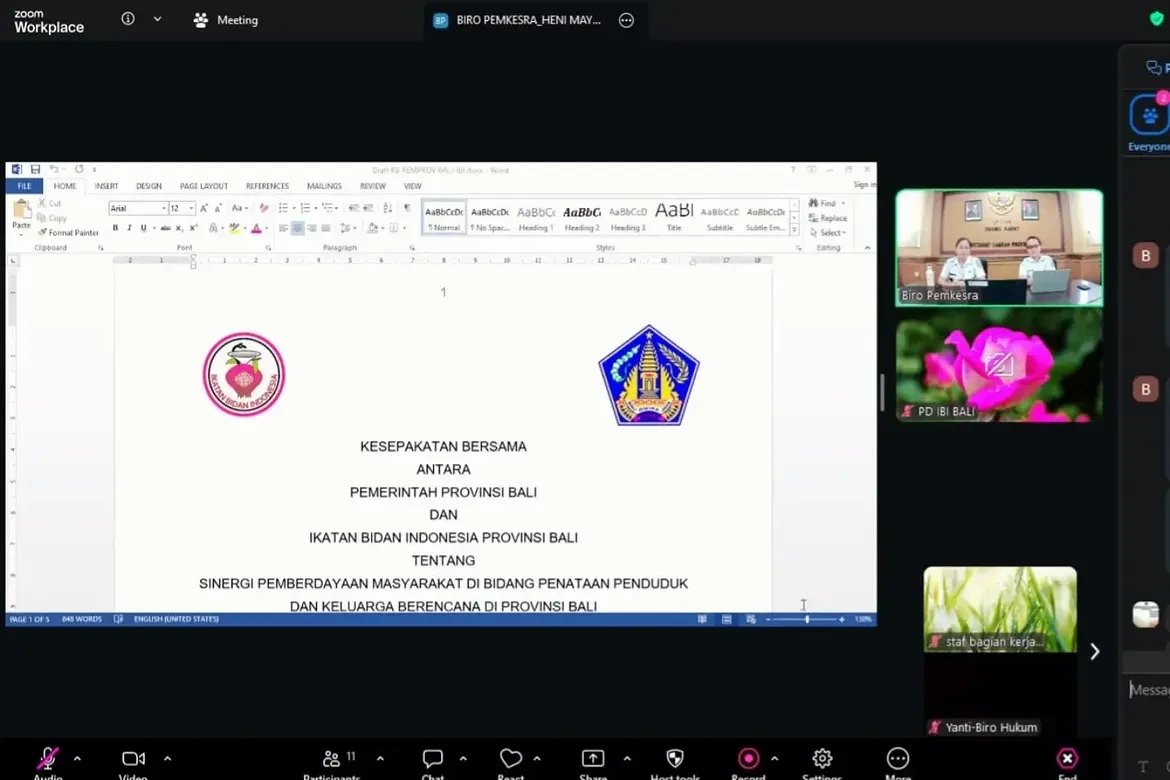Image resolution: width=1170 pixels, height=780 pixels.
Task: Click Find in the Editing group
Action: pos(822,203)
